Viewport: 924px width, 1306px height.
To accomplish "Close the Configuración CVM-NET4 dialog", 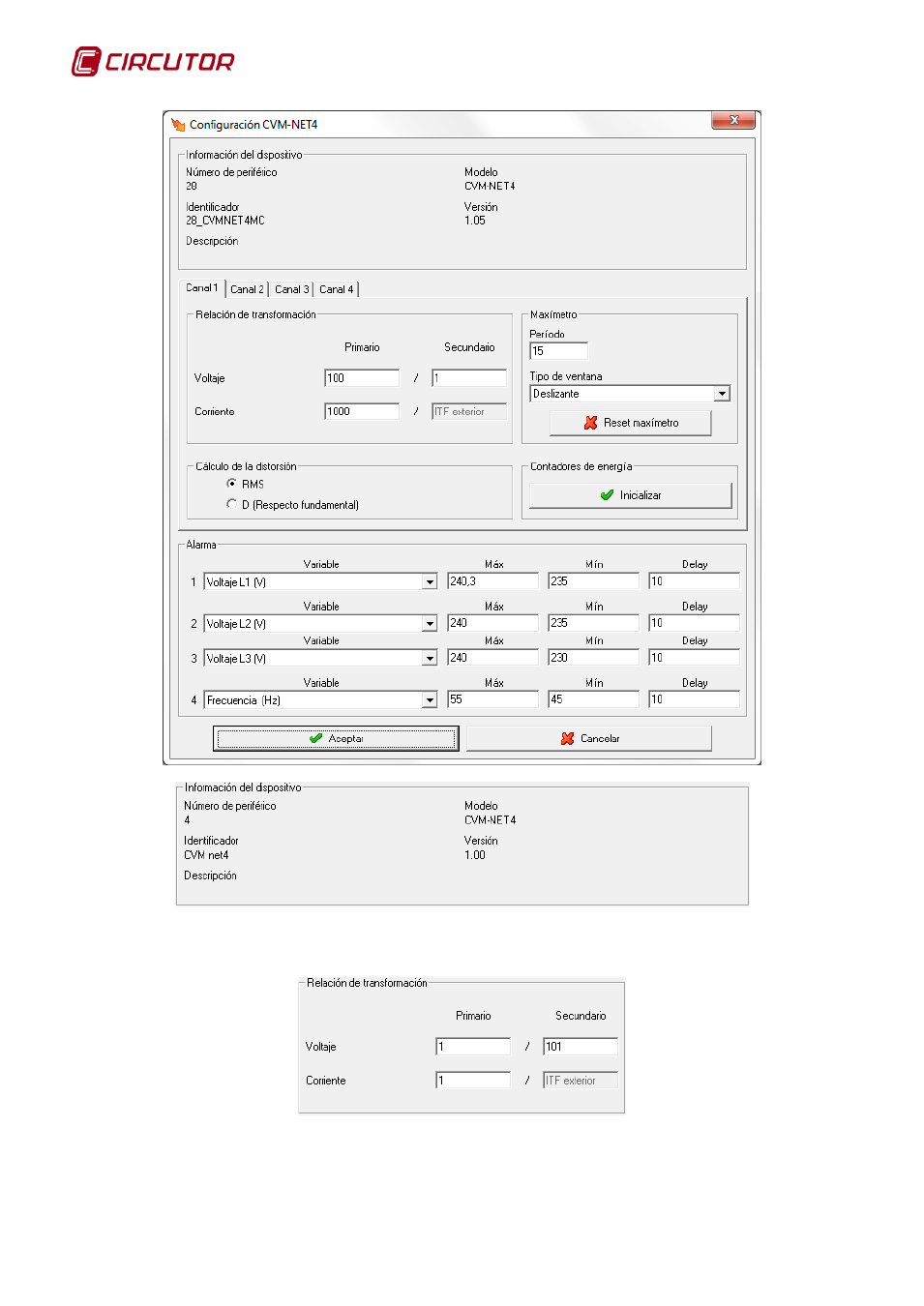I will pyautogui.click(x=733, y=120).
